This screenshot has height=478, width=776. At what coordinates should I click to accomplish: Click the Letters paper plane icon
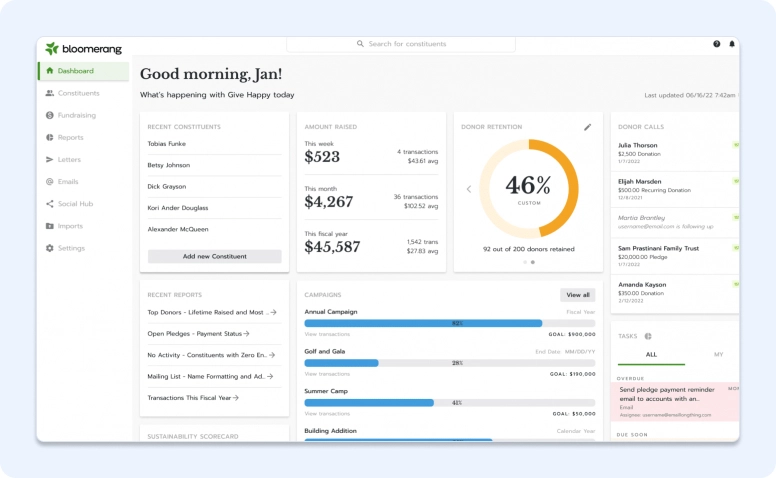point(49,159)
